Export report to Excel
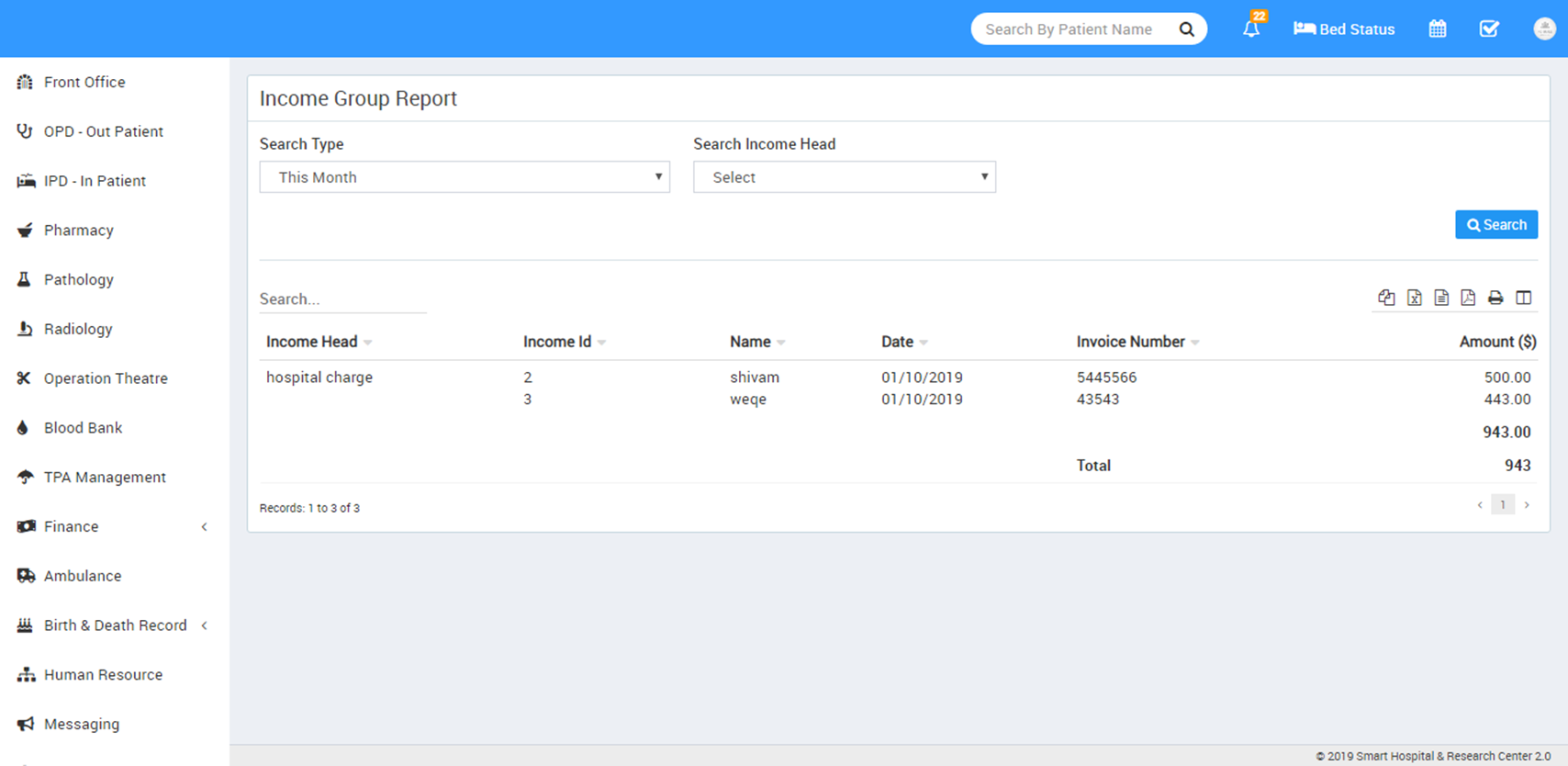 pos(1414,298)
